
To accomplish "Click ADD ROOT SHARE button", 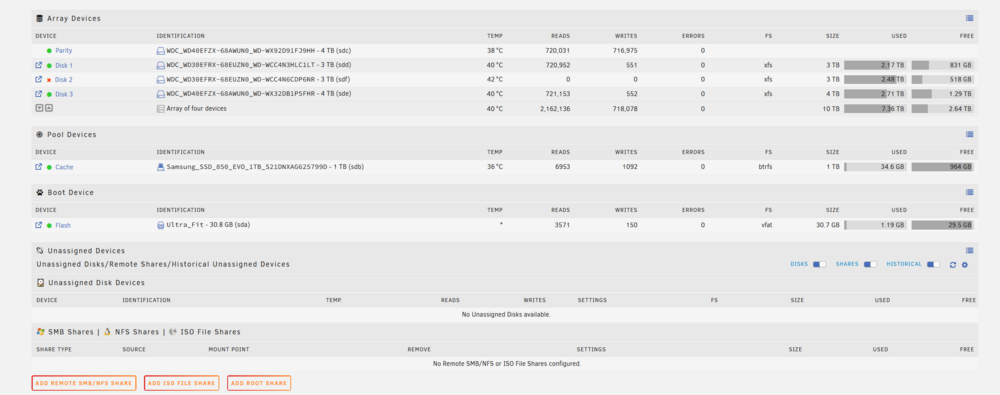I will (x=259, y=383).
